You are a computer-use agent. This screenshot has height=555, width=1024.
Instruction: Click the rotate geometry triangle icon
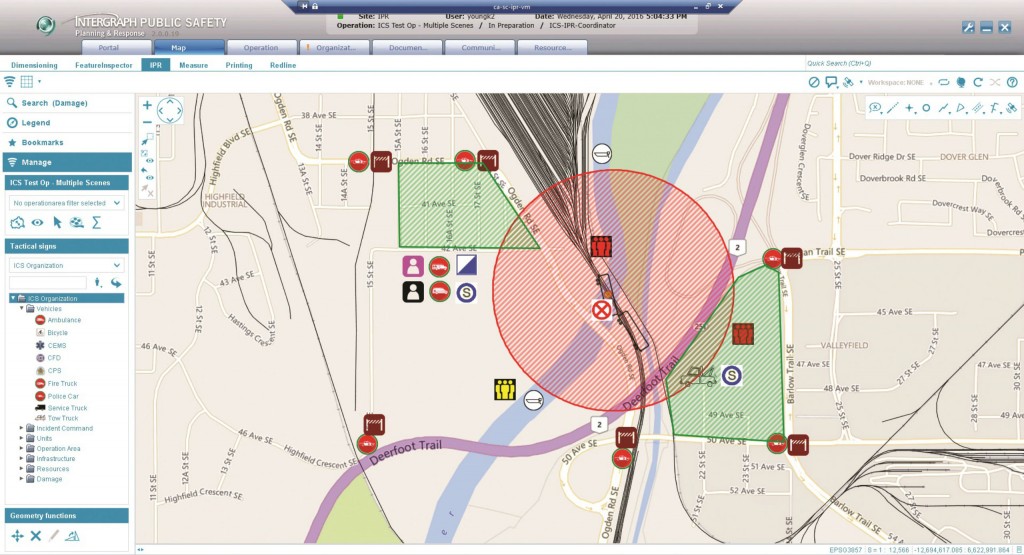(72, 536)
